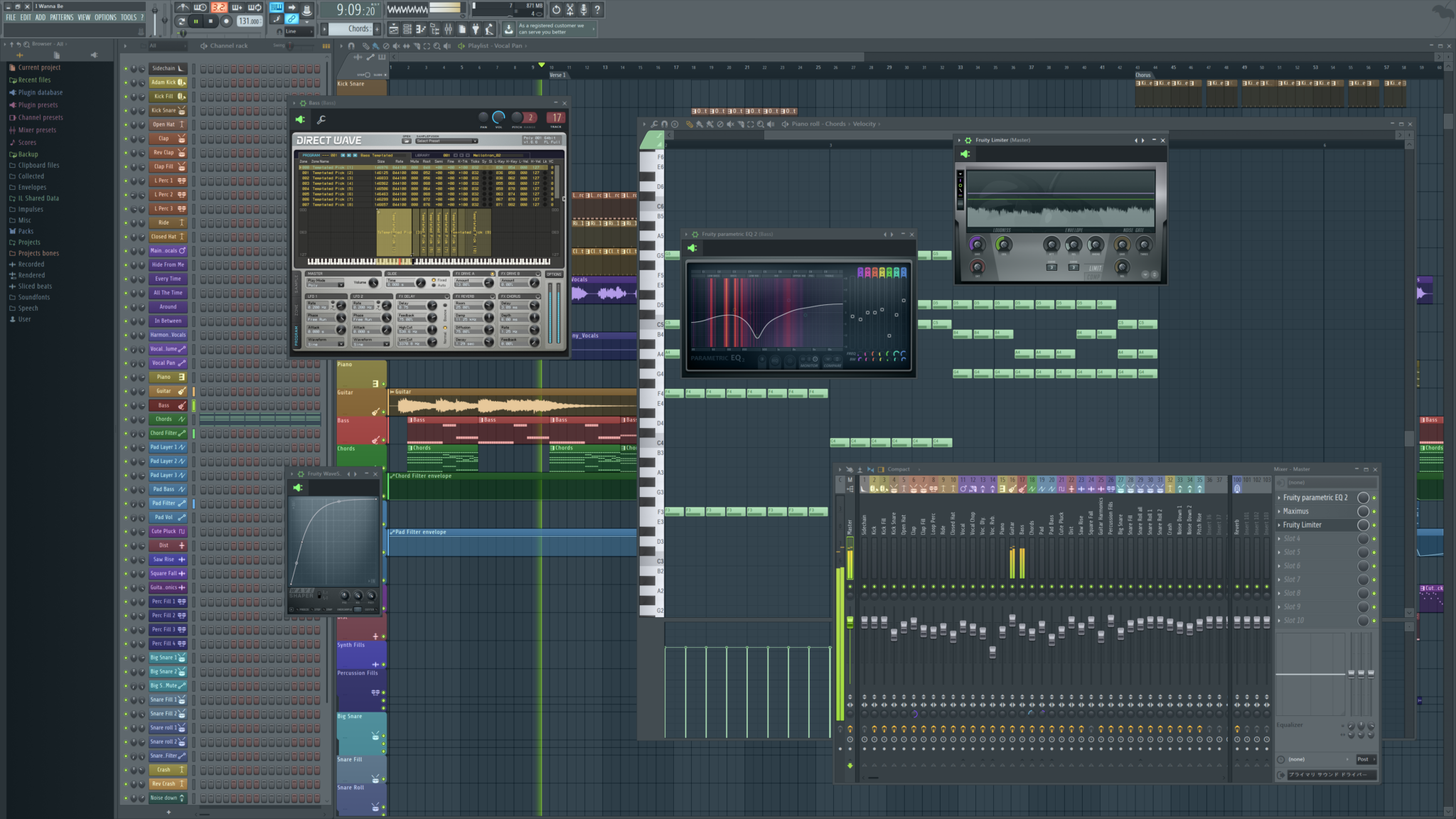
Task: Select the magnet snap icon in Piano roll toolbar
Action: coord(665,124)
